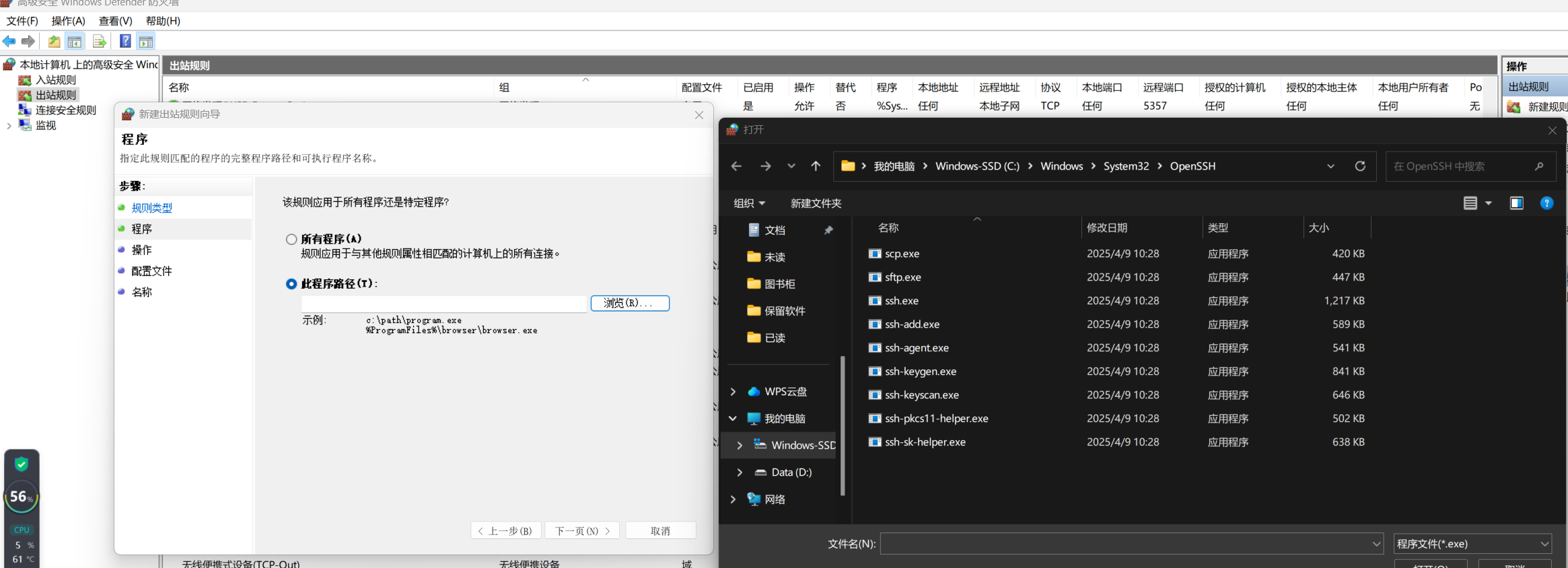Click the show/hide action pane toolbar icon
Screen dimensions: 1568x568
[x=146, y=42]
